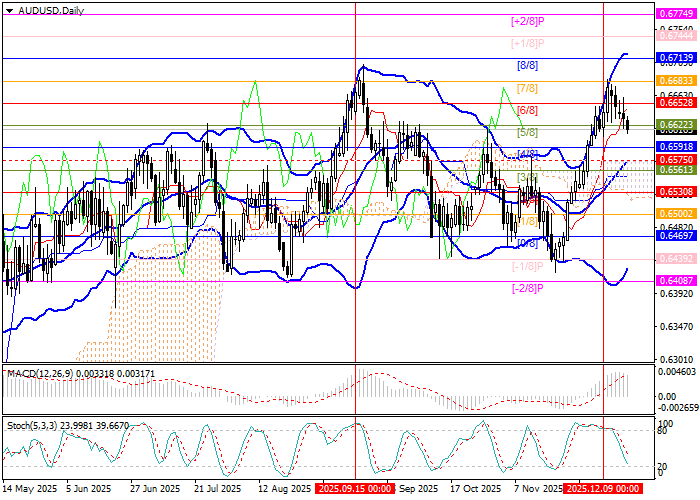Click the [6/8] Murrey level label

[x=527, y=110]
